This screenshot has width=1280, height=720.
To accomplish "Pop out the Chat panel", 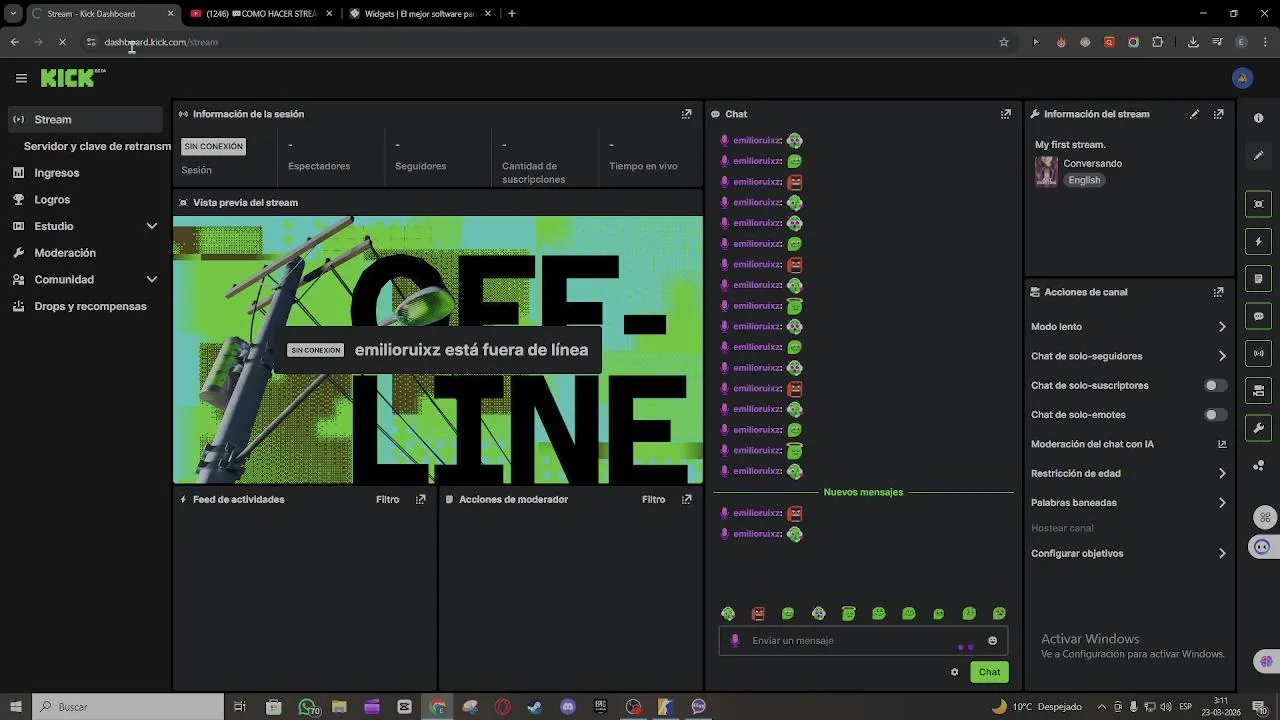I will point(1006,114).
